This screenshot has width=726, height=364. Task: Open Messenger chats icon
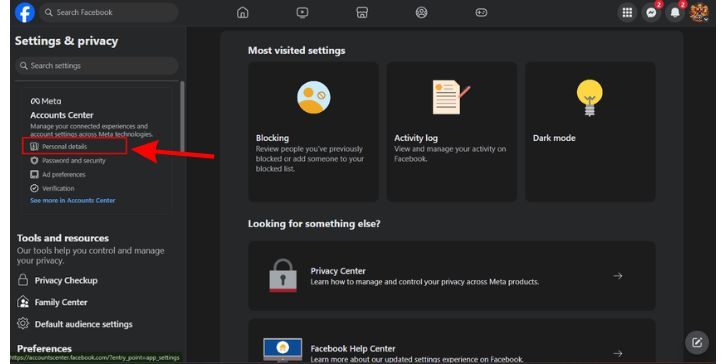651,13
